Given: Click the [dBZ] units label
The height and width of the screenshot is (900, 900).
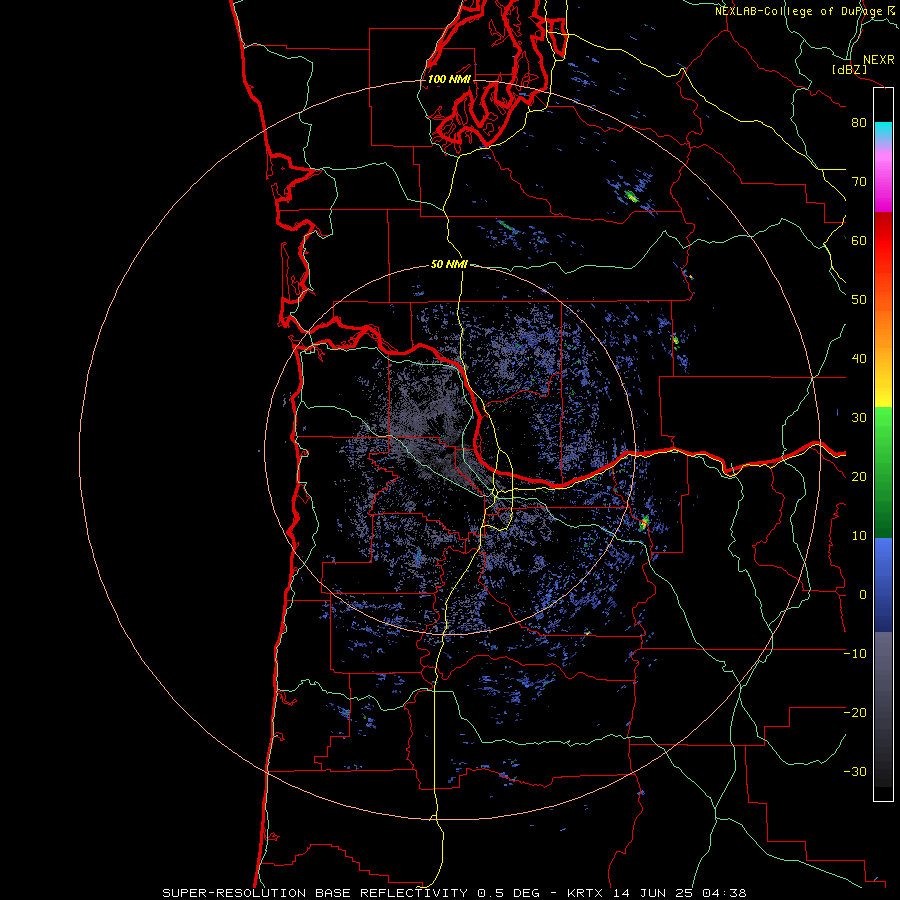Looking at the screenshot, I should (849, 69).
